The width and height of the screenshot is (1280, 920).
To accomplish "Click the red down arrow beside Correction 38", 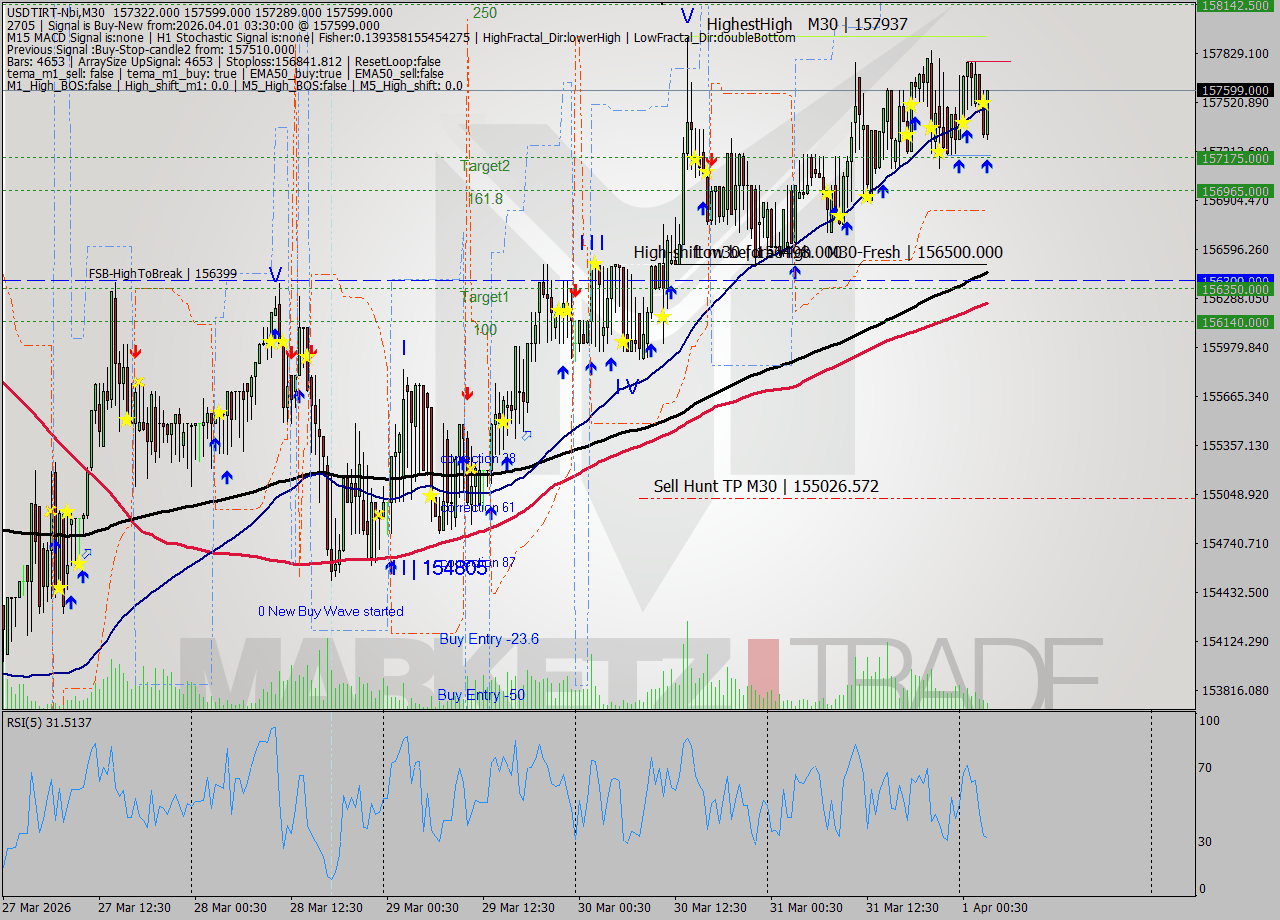I will click(468, 394).
